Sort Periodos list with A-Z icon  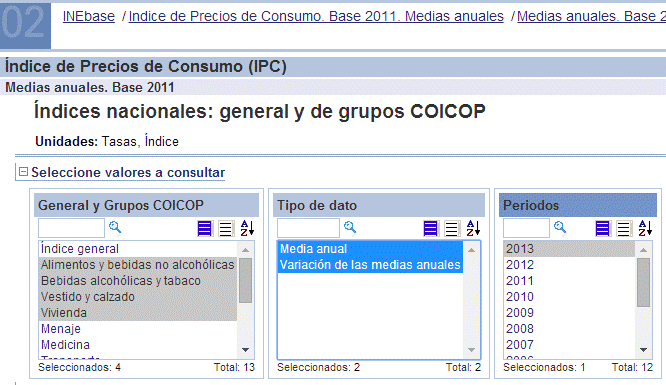click(x=645, y=228)
